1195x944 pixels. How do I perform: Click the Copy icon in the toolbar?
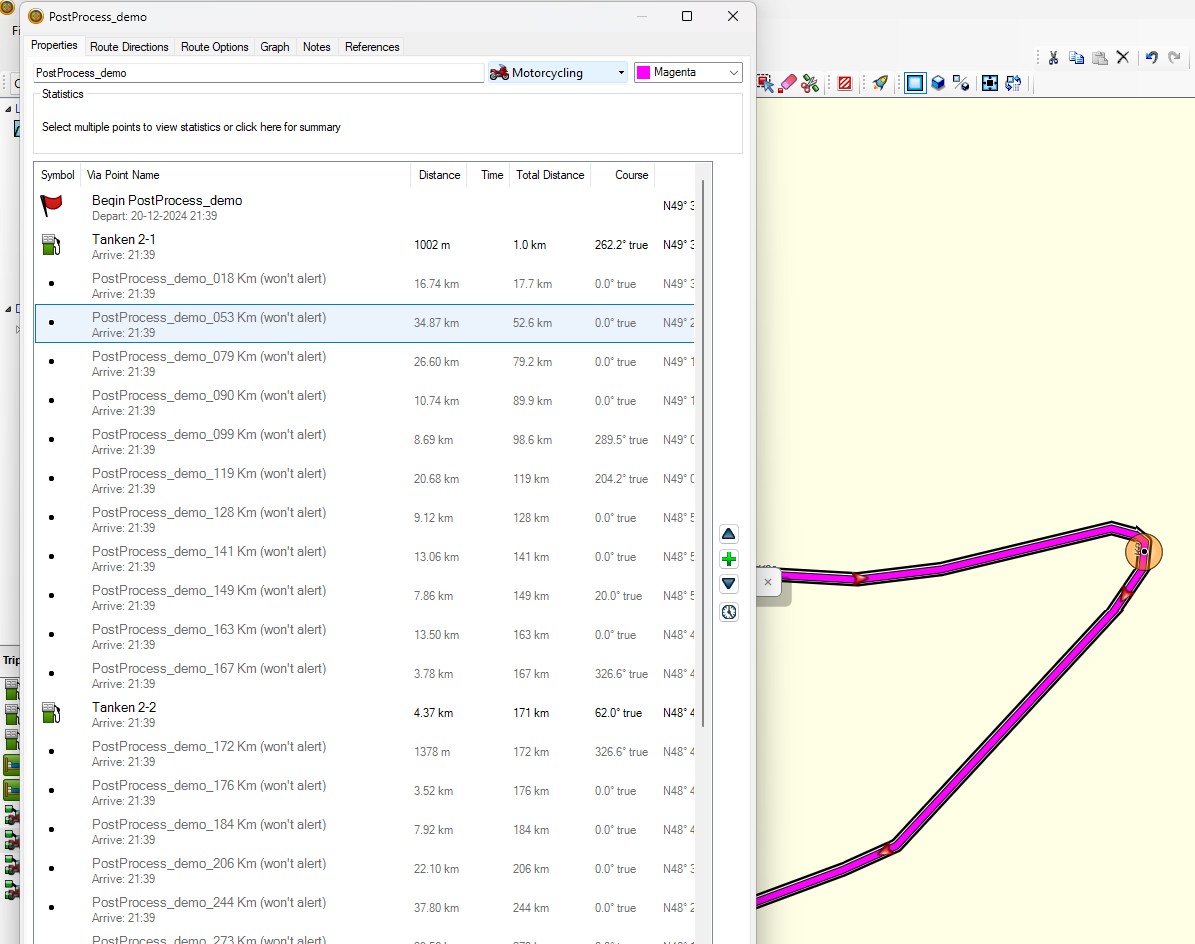coord(1076,57)
